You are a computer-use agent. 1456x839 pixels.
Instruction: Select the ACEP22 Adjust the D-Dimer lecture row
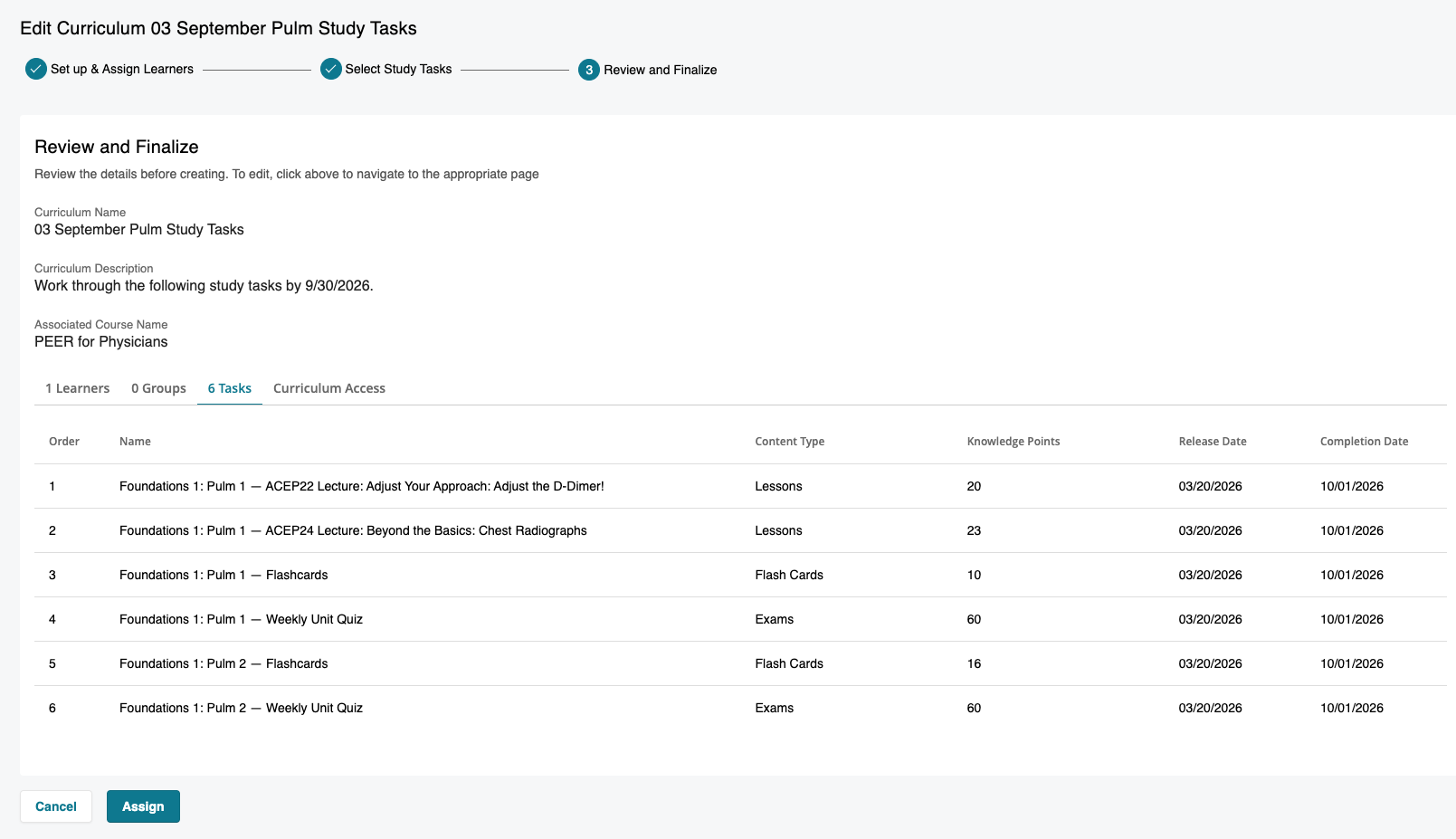(x=361, y=486)
